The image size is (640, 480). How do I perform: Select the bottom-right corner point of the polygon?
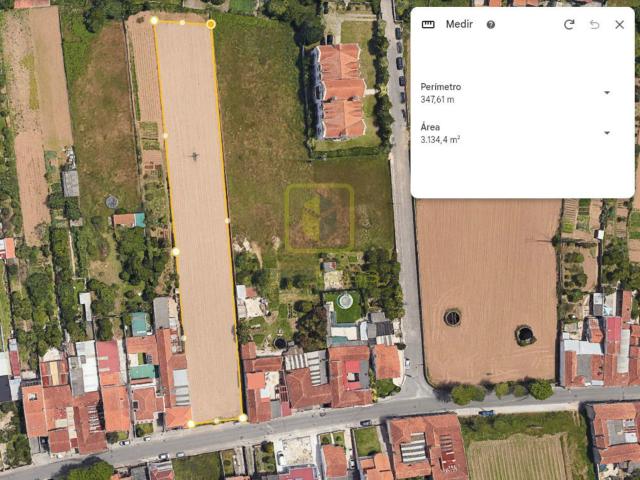click(x=243, y=418)
